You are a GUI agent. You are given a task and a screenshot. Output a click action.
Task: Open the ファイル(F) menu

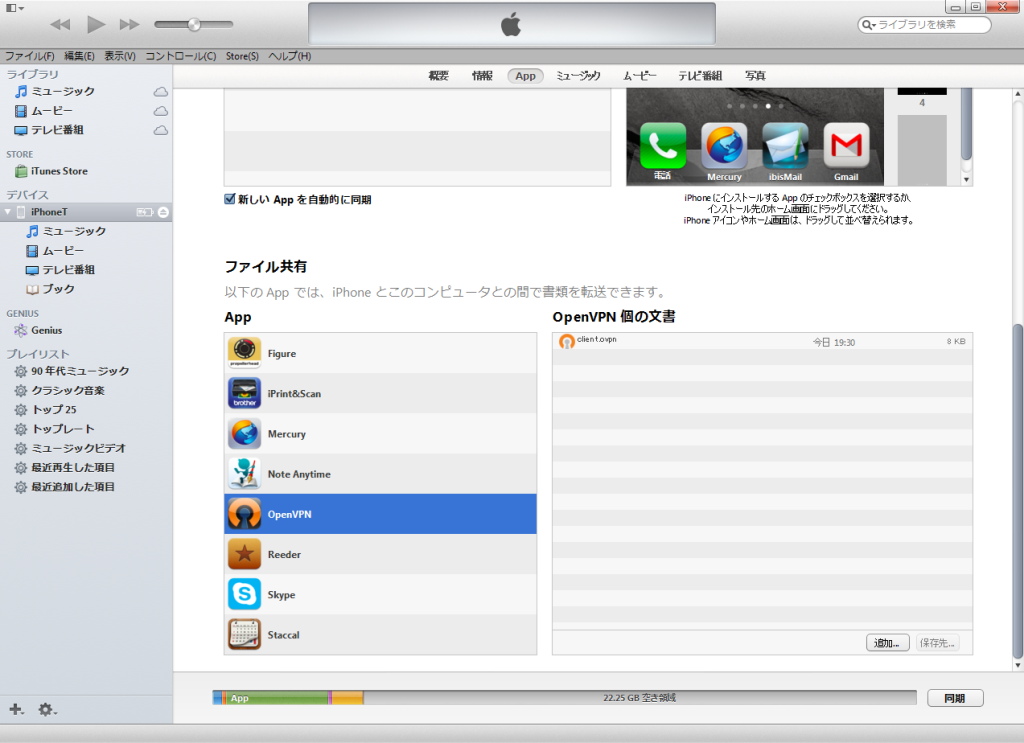click(x=29, y=56)
